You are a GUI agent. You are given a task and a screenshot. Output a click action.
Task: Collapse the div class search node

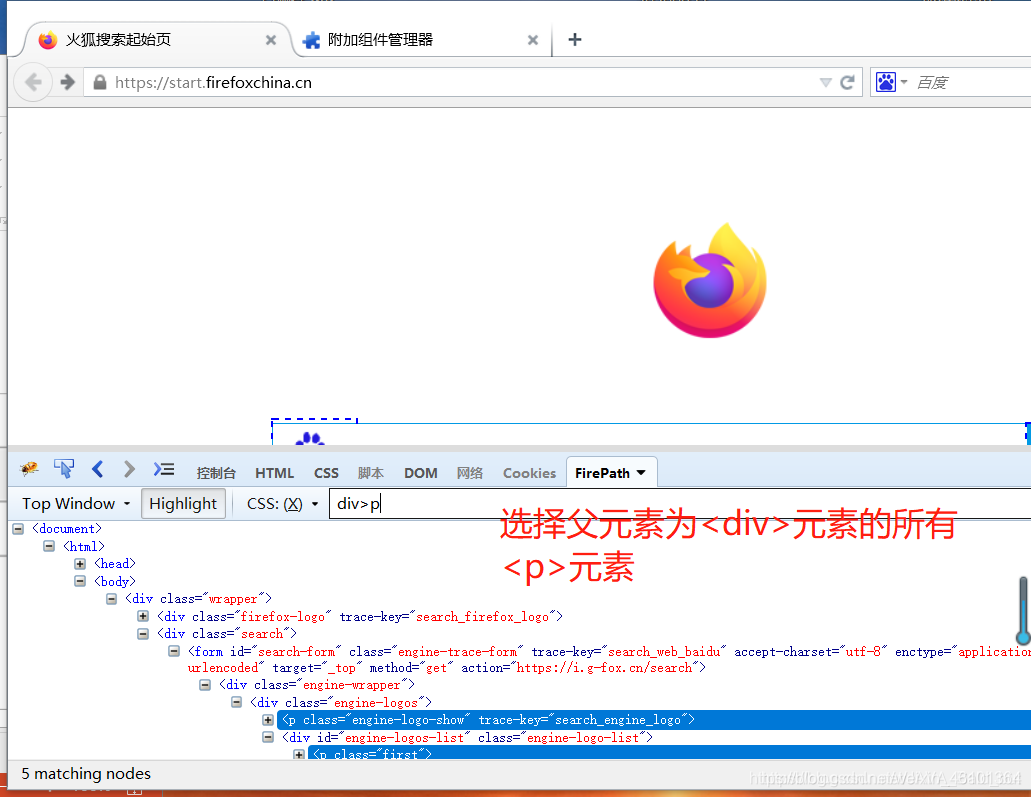coord(143,634)
